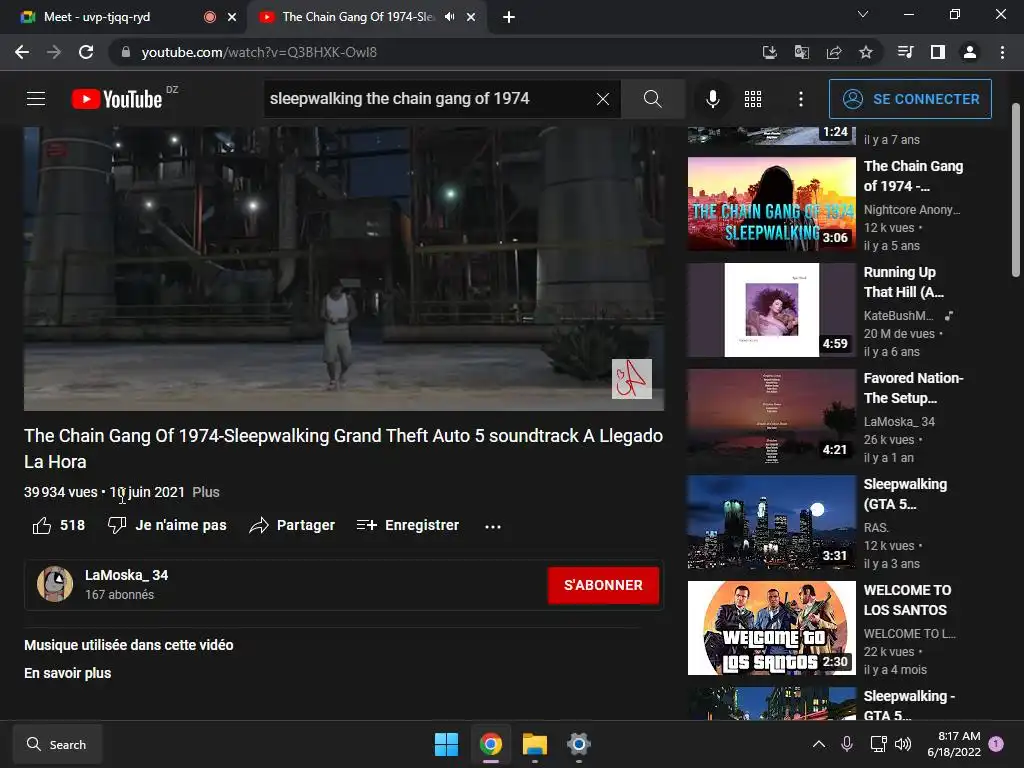The image size is (1024, 768).
Task: Click En savoir plus link
Action: 67,673
